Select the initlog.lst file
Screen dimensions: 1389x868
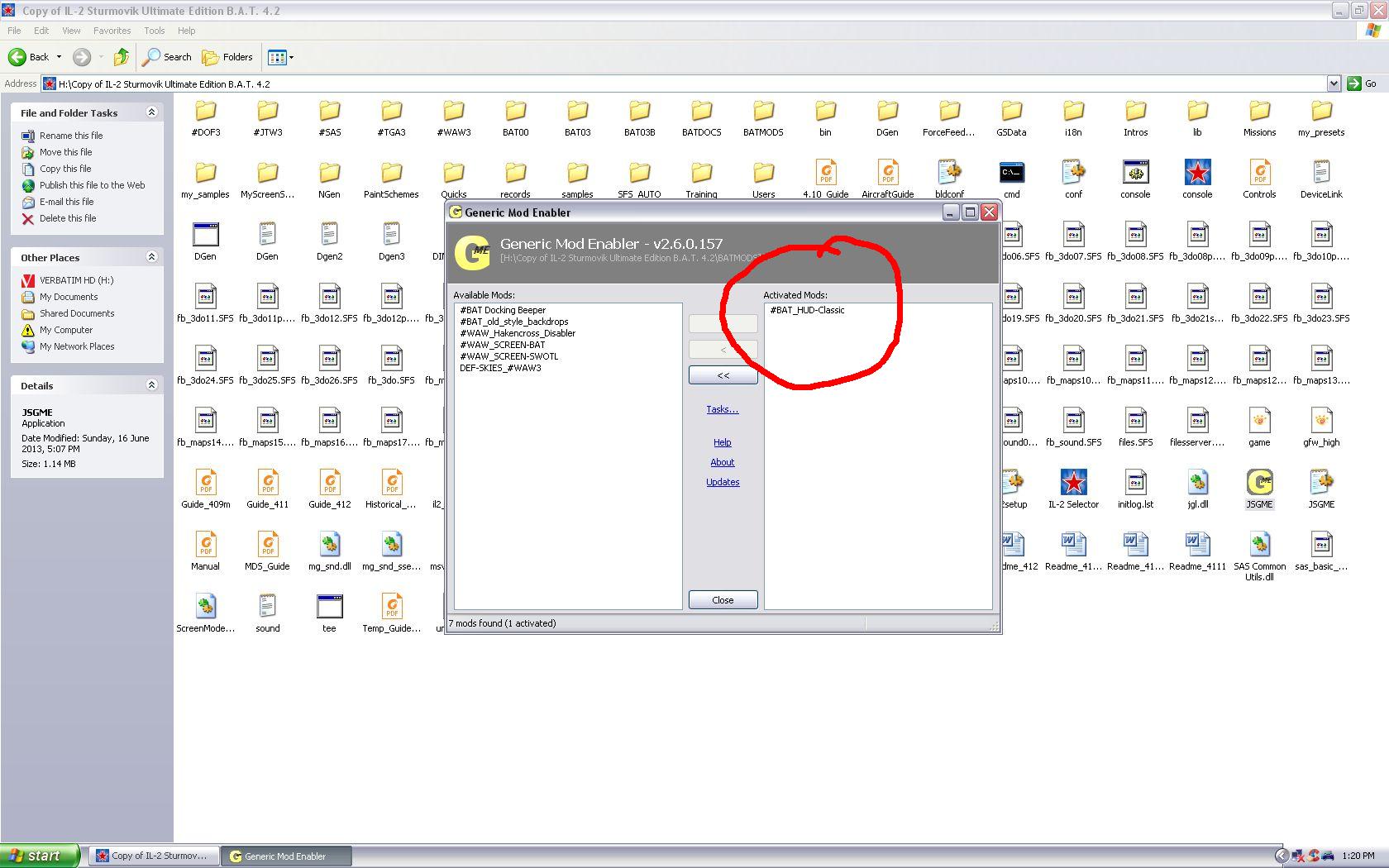point(1135,489)
